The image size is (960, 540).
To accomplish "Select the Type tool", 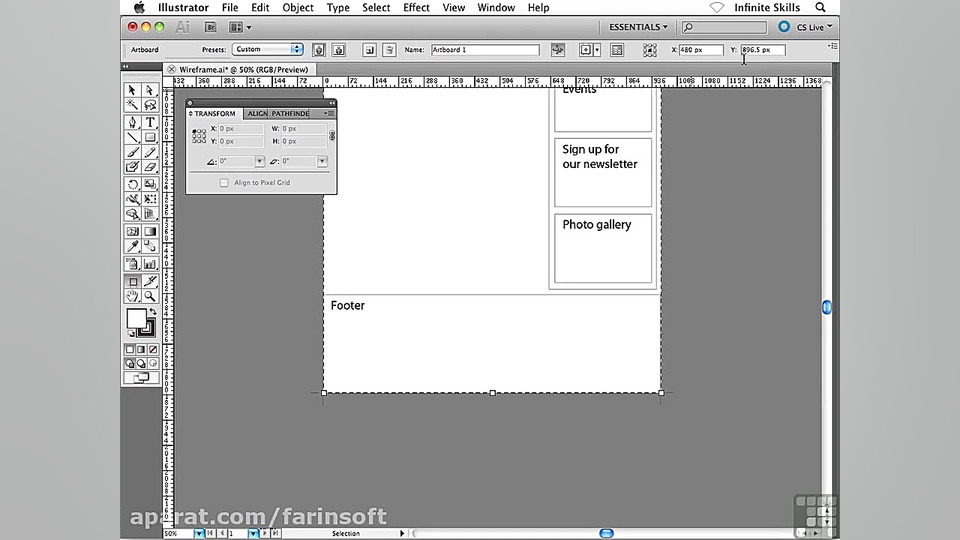I will click(x=150, y=122).
